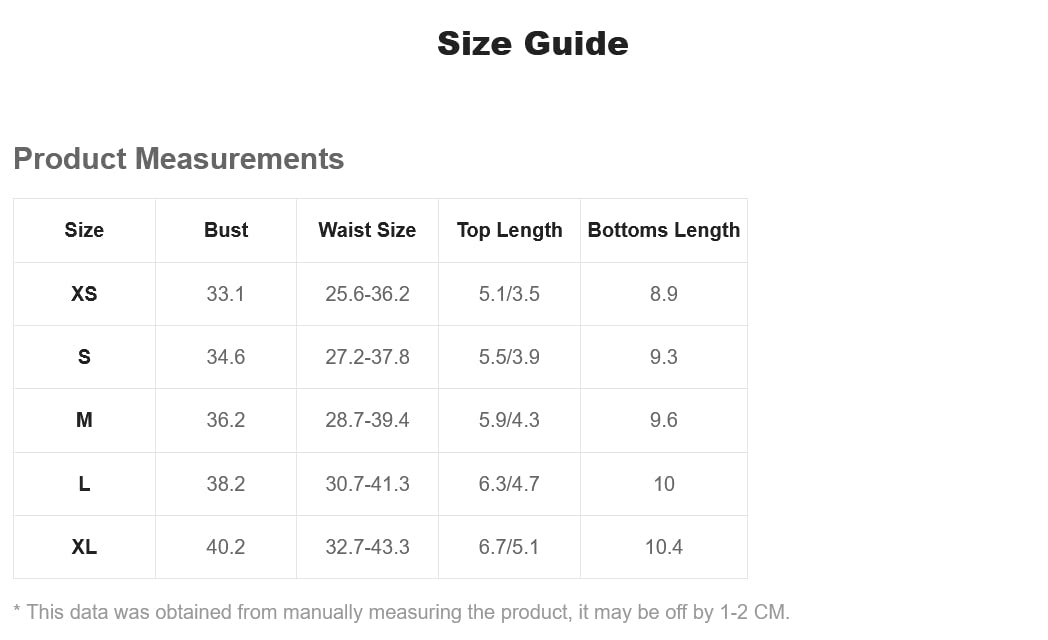Select waist value 27.2-37.8 cell
Screen dimensions: 1048x640
(x=367, y=357)
